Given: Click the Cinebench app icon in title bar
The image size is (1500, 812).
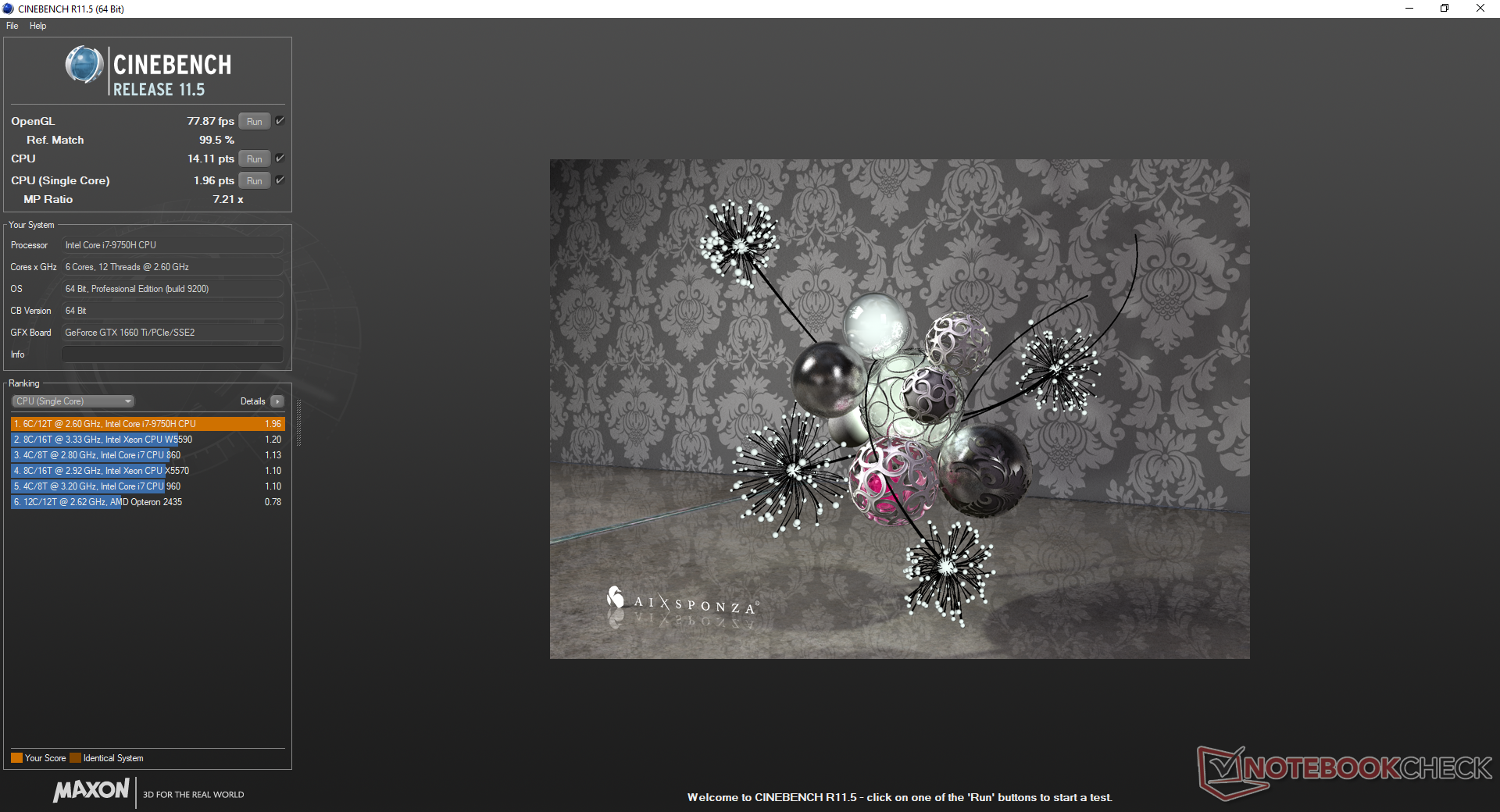Looking at the screenshot, I should [8, 9].
